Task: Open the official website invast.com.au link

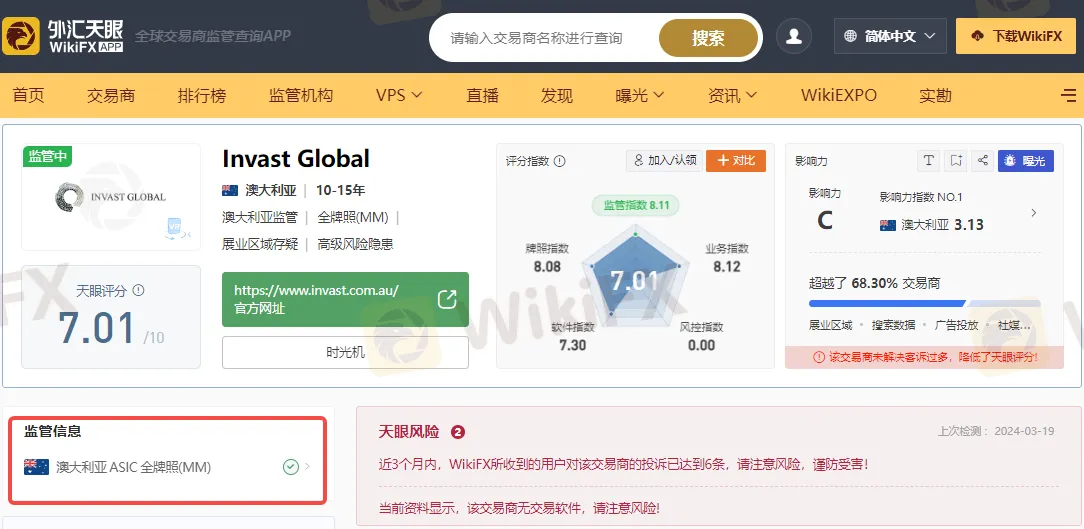Action: coord(345,299)
